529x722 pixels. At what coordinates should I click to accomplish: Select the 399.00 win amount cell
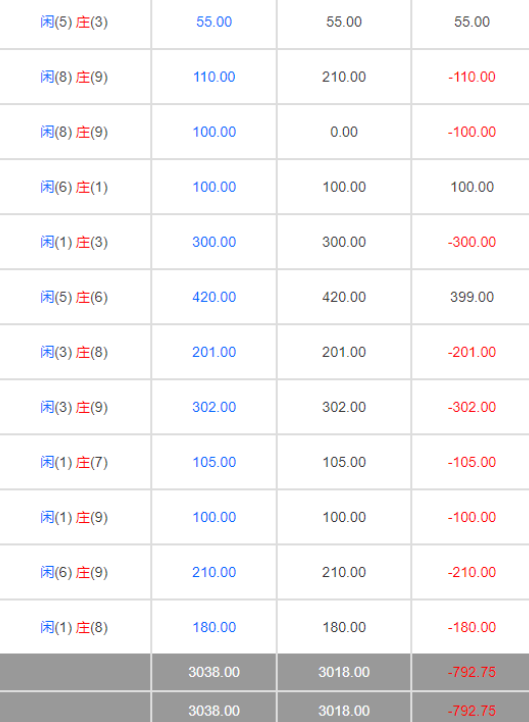click(x=472, y=297)
